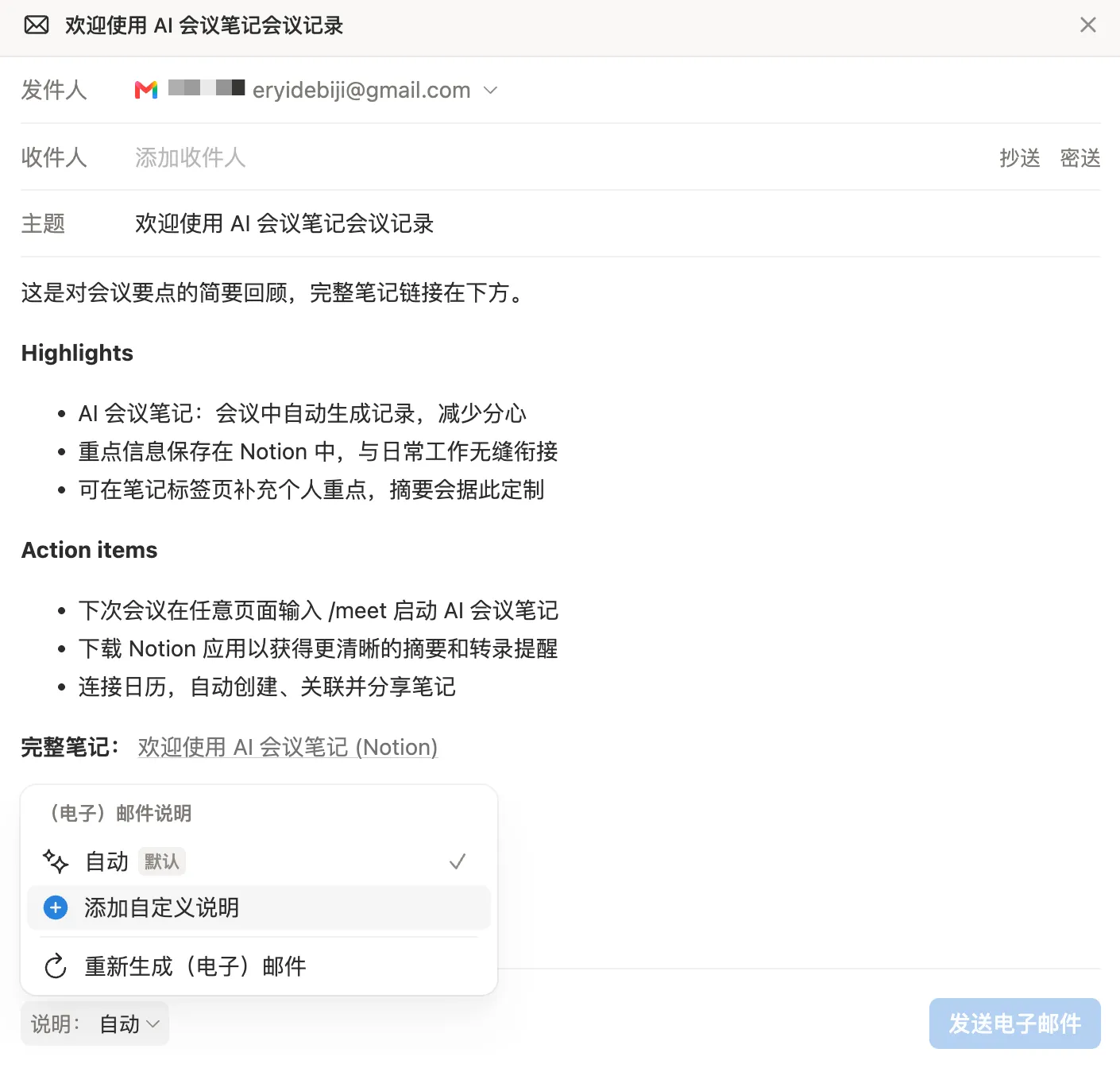The width and height of the screenshot is (1120, 1068).
Task: Choose 添加自定义说明 menu item
Action: click(x=259, y=907)
